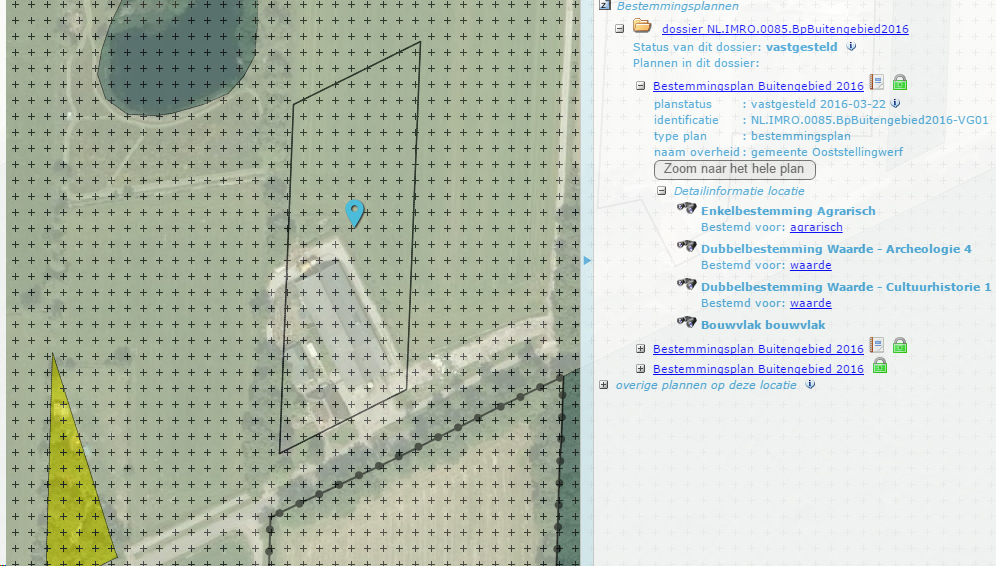
Task: Open second Bestemmingsplan Buitengebied 2016 link with notebook
Action: [758, 349]
